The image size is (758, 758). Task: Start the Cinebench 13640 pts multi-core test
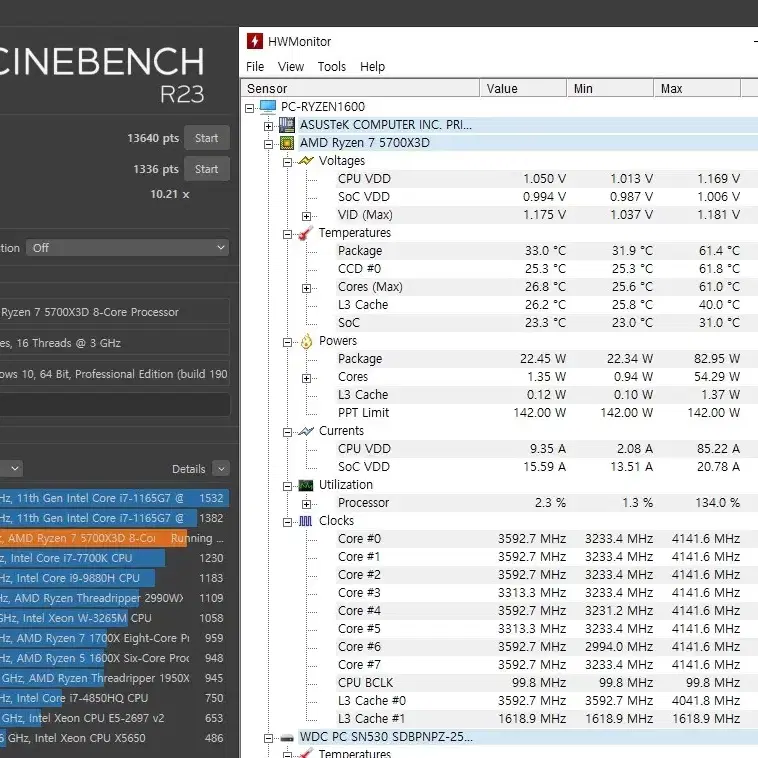click(206, 138)
